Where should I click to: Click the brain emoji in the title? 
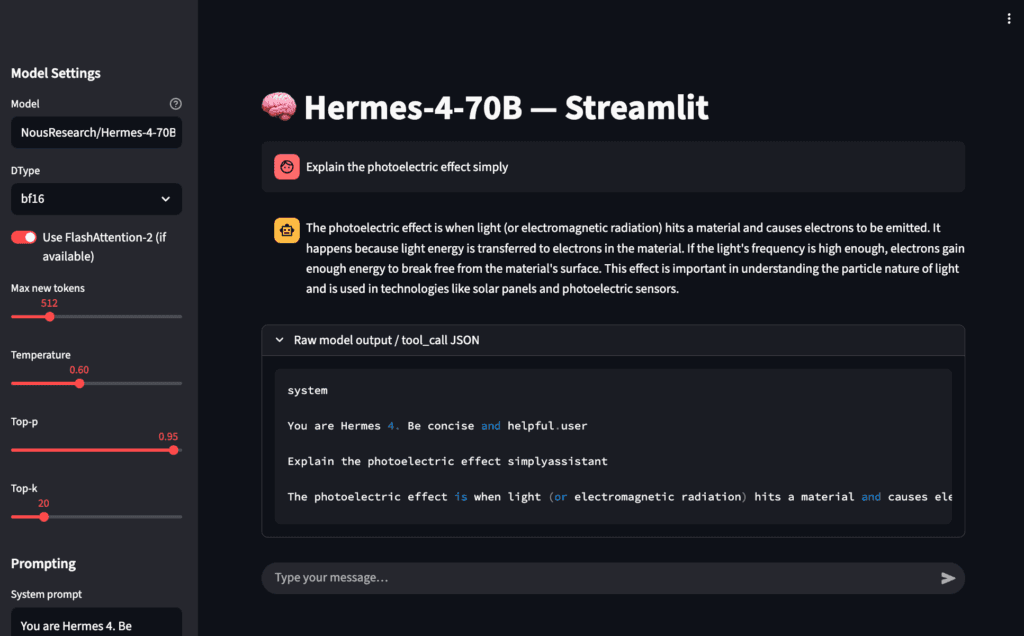279,106
